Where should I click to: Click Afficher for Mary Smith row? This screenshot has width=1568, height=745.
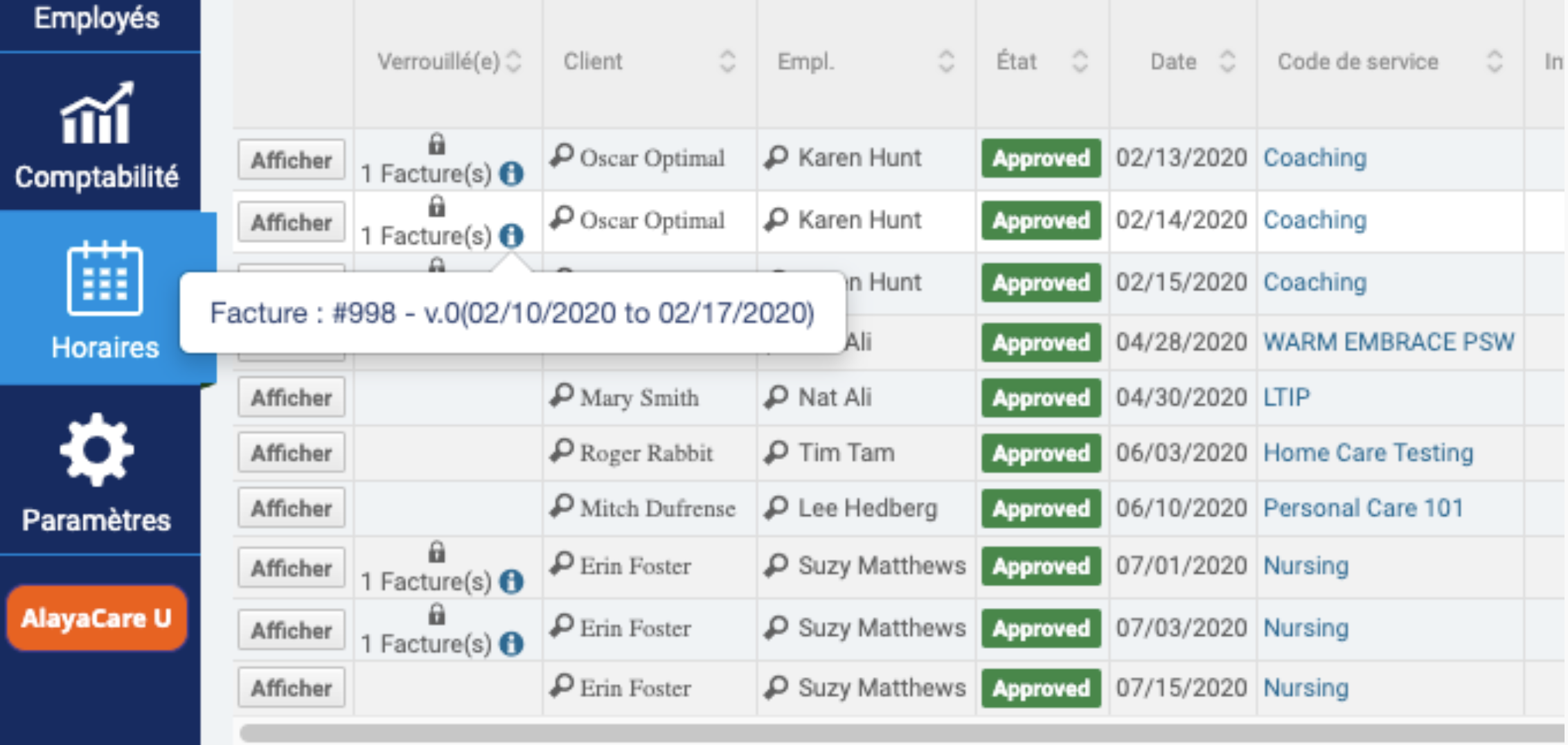292,397
